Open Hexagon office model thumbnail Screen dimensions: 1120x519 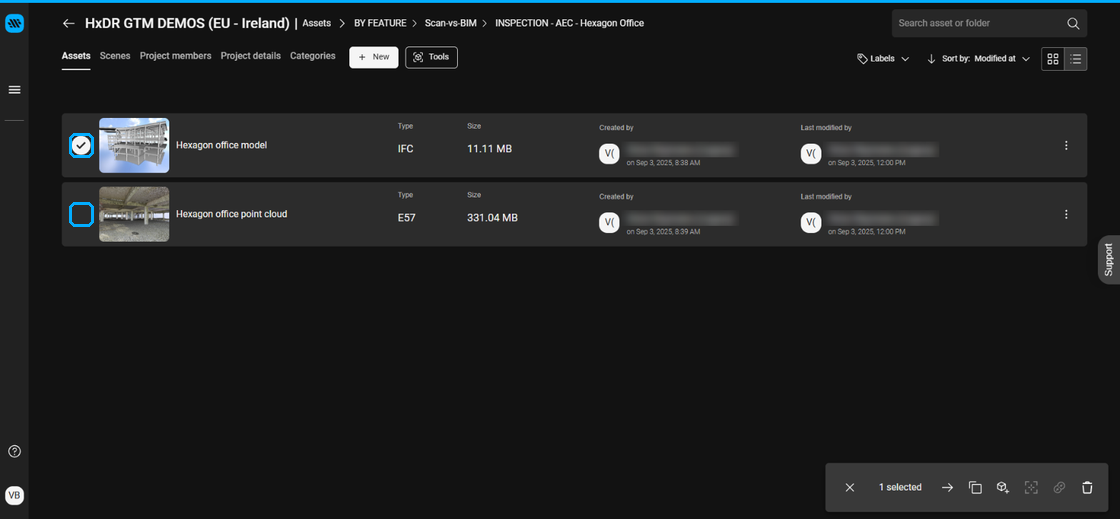click(134, 146)
